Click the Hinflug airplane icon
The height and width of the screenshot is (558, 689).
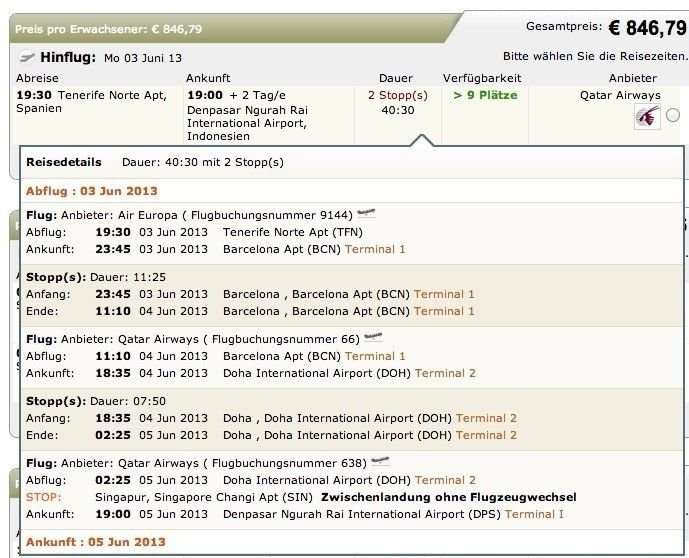[27, 57]
